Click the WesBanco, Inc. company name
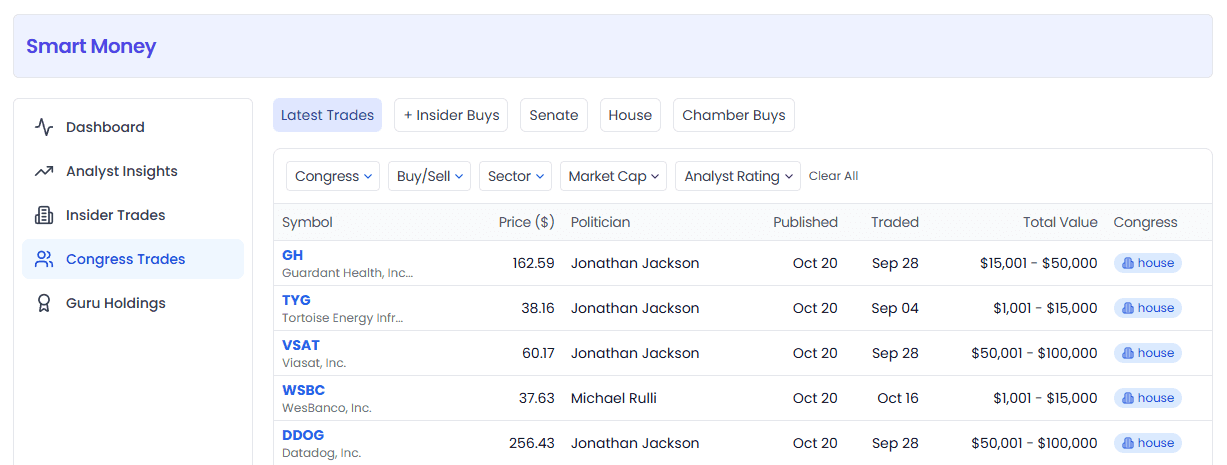 pos(326,408)
